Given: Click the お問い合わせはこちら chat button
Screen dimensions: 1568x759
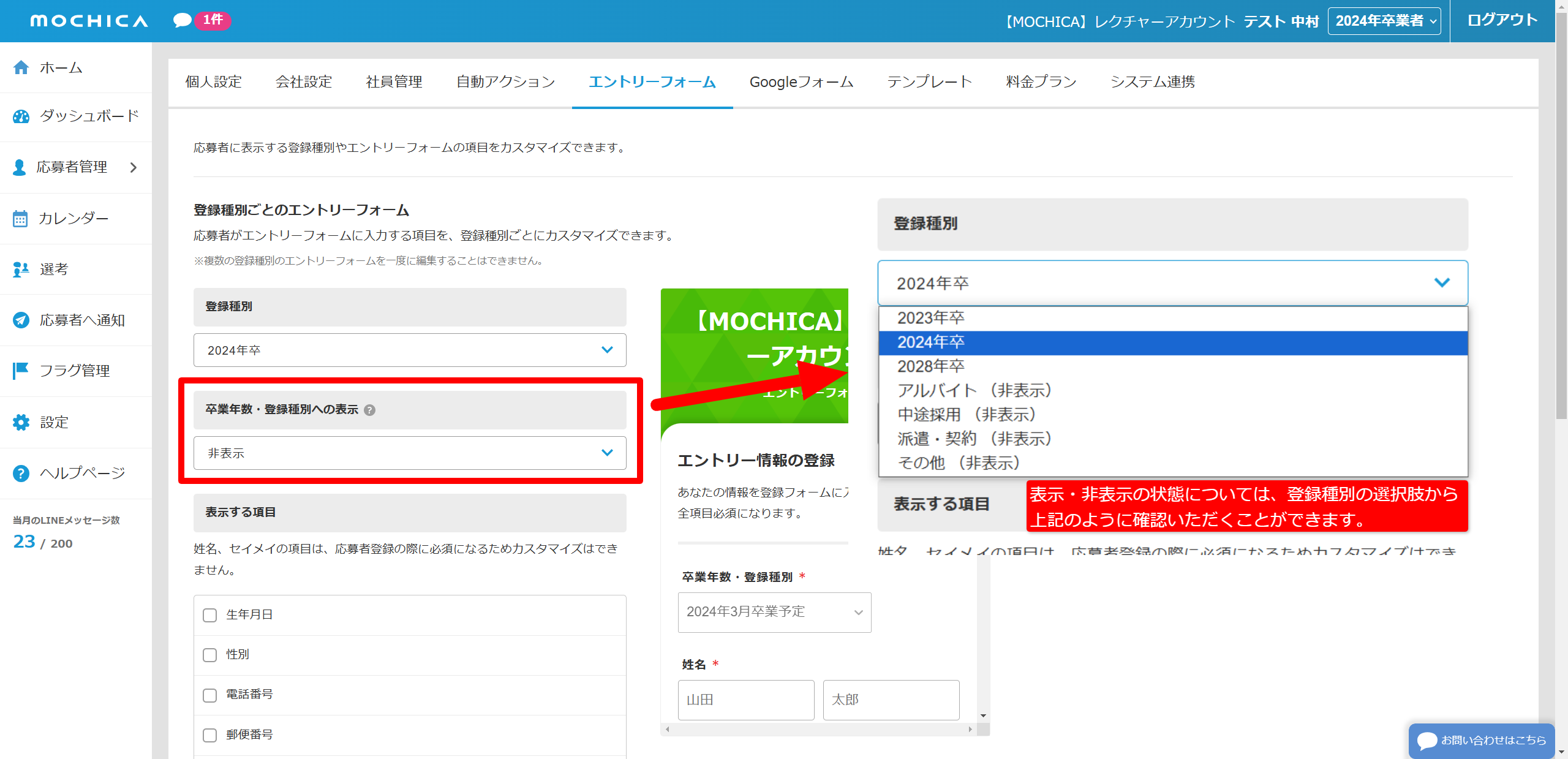Looking at the screenshot, I should (x=1482, y=741).
